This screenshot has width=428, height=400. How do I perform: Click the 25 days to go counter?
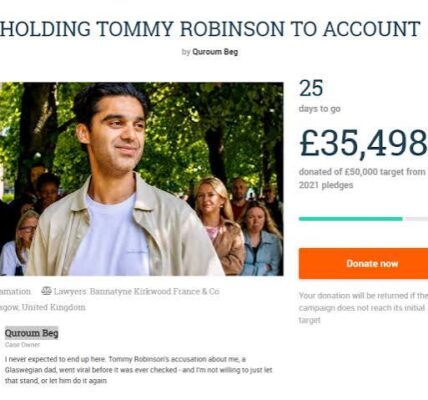pyautogui.click(x=311, y=89)
